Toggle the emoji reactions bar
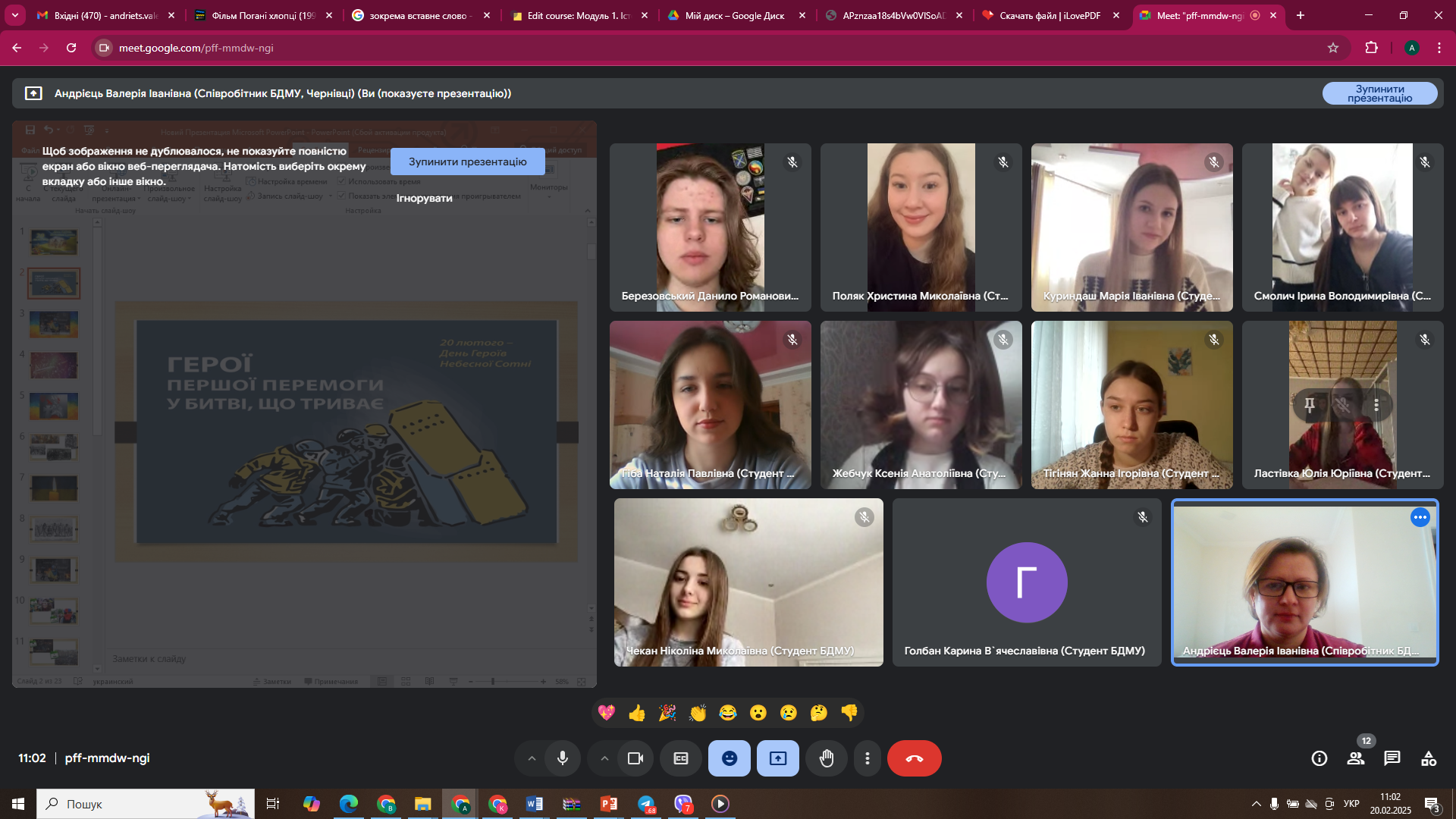This screenshot has width=1456, height=819. (x=730, y=758)
